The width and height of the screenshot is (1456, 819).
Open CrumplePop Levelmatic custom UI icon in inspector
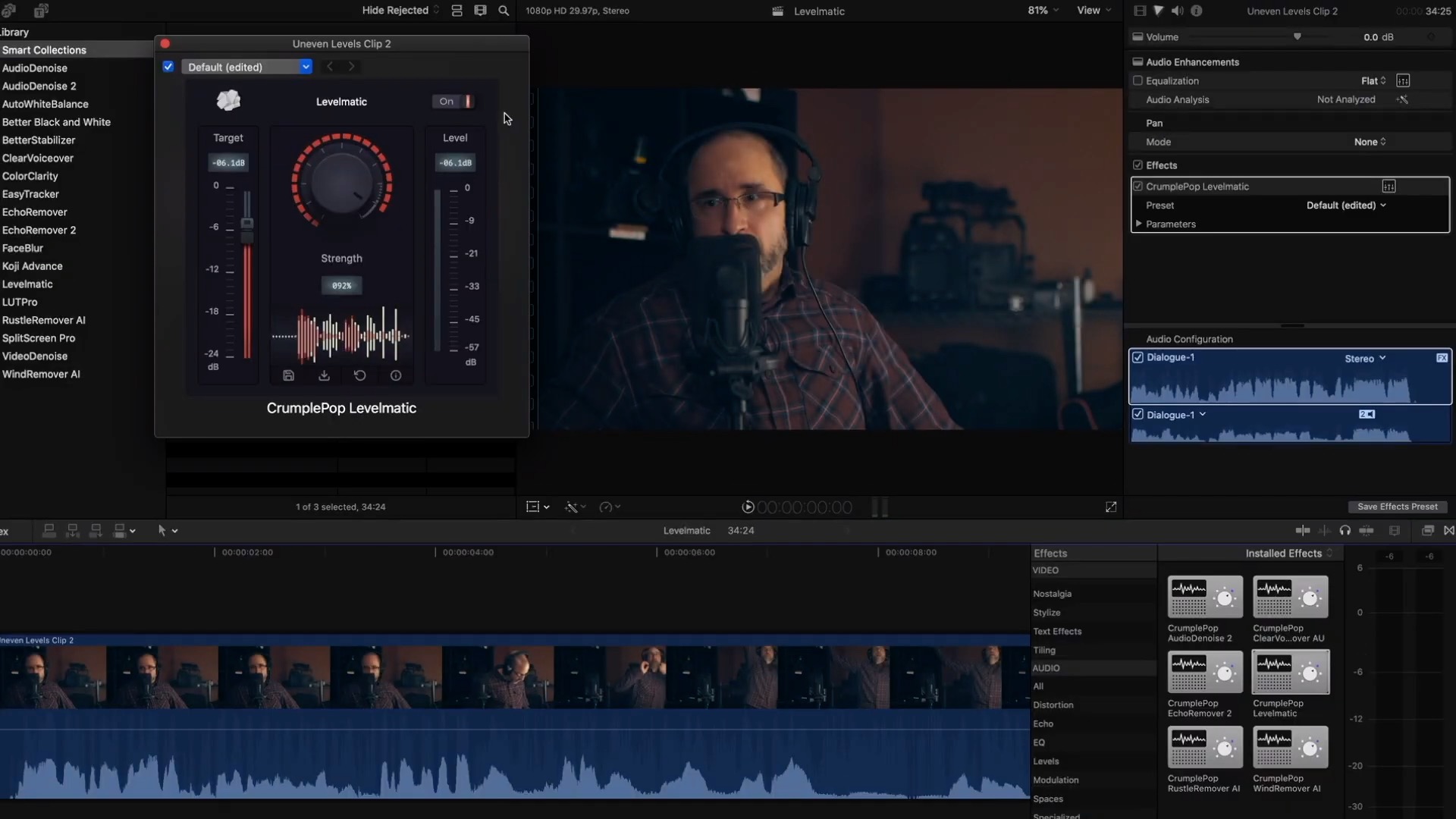point(1389,187)
